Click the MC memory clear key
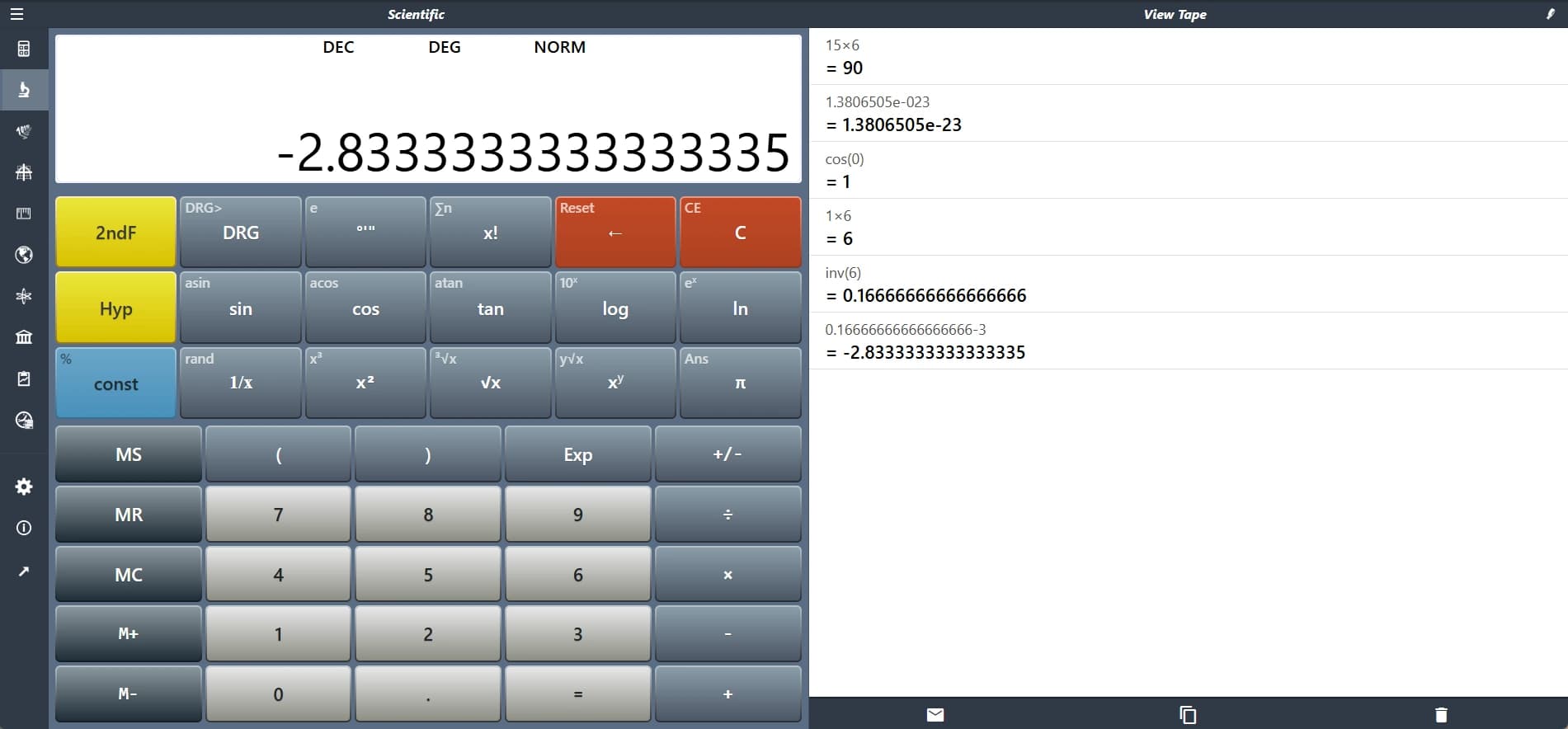Viewport: 1568px width, 729px height. (129, 574)
